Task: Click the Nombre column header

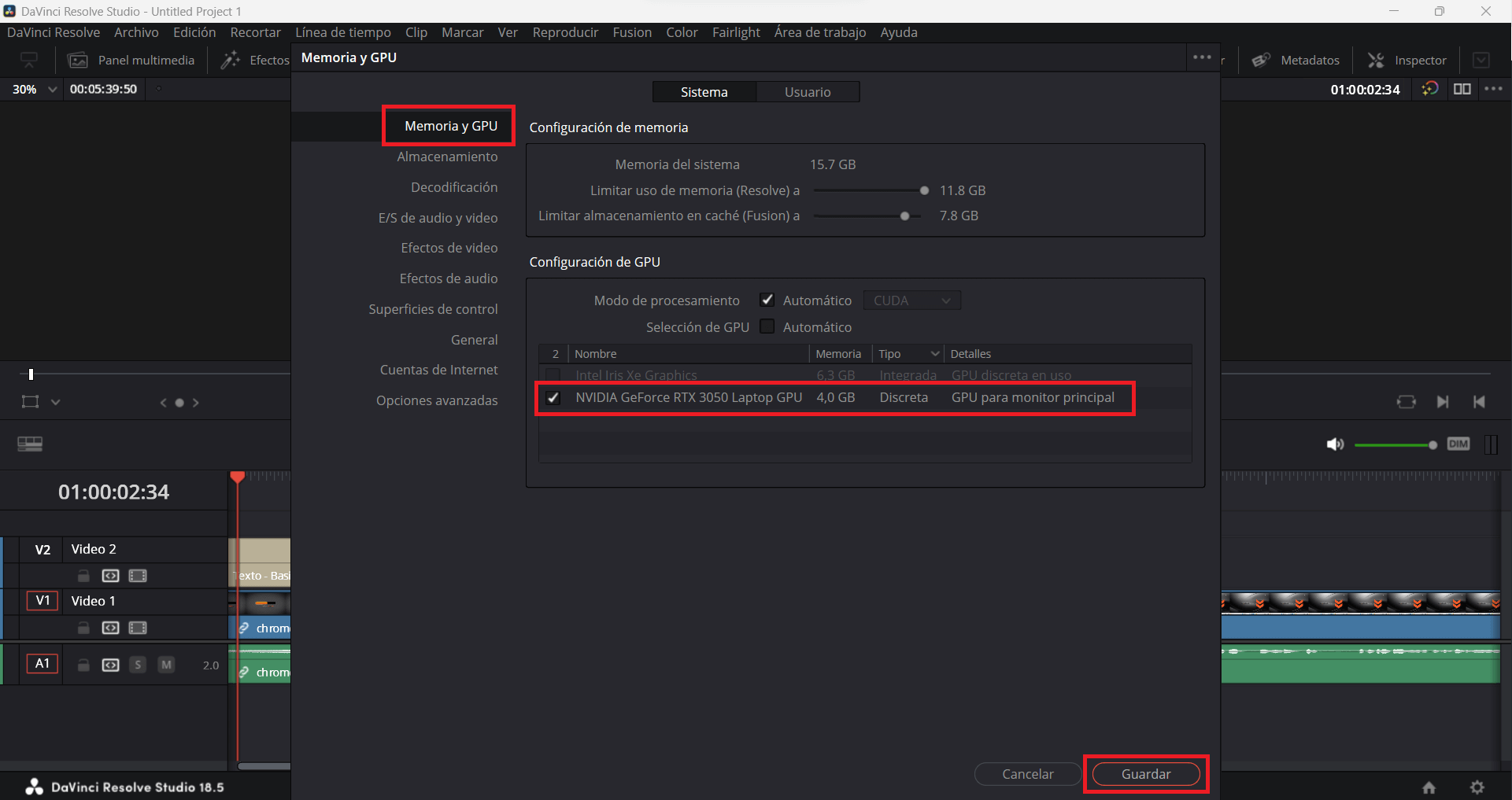Action: tap(688, 354)
